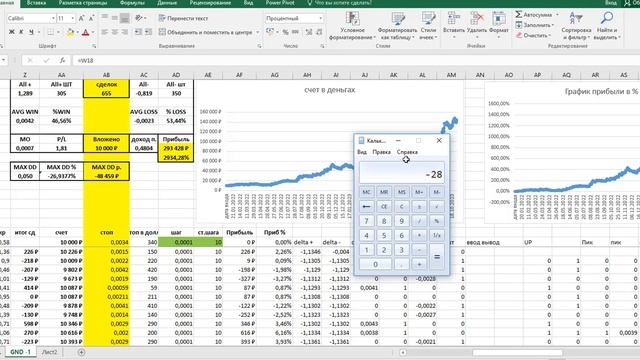Add a new sheet with plus icon
The width and height of the screenshot is (640, 360).
pos(81,352)
